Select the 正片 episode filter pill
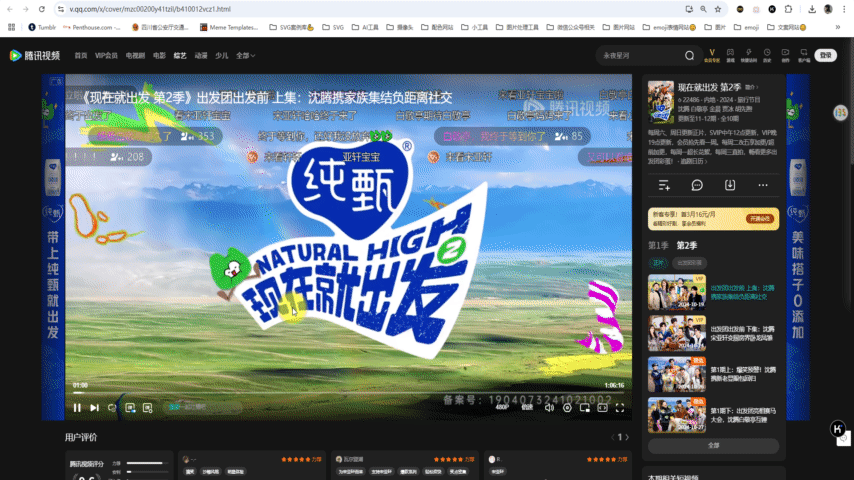Viewport: 854px width, 480px height. click(x=658, y=263)
